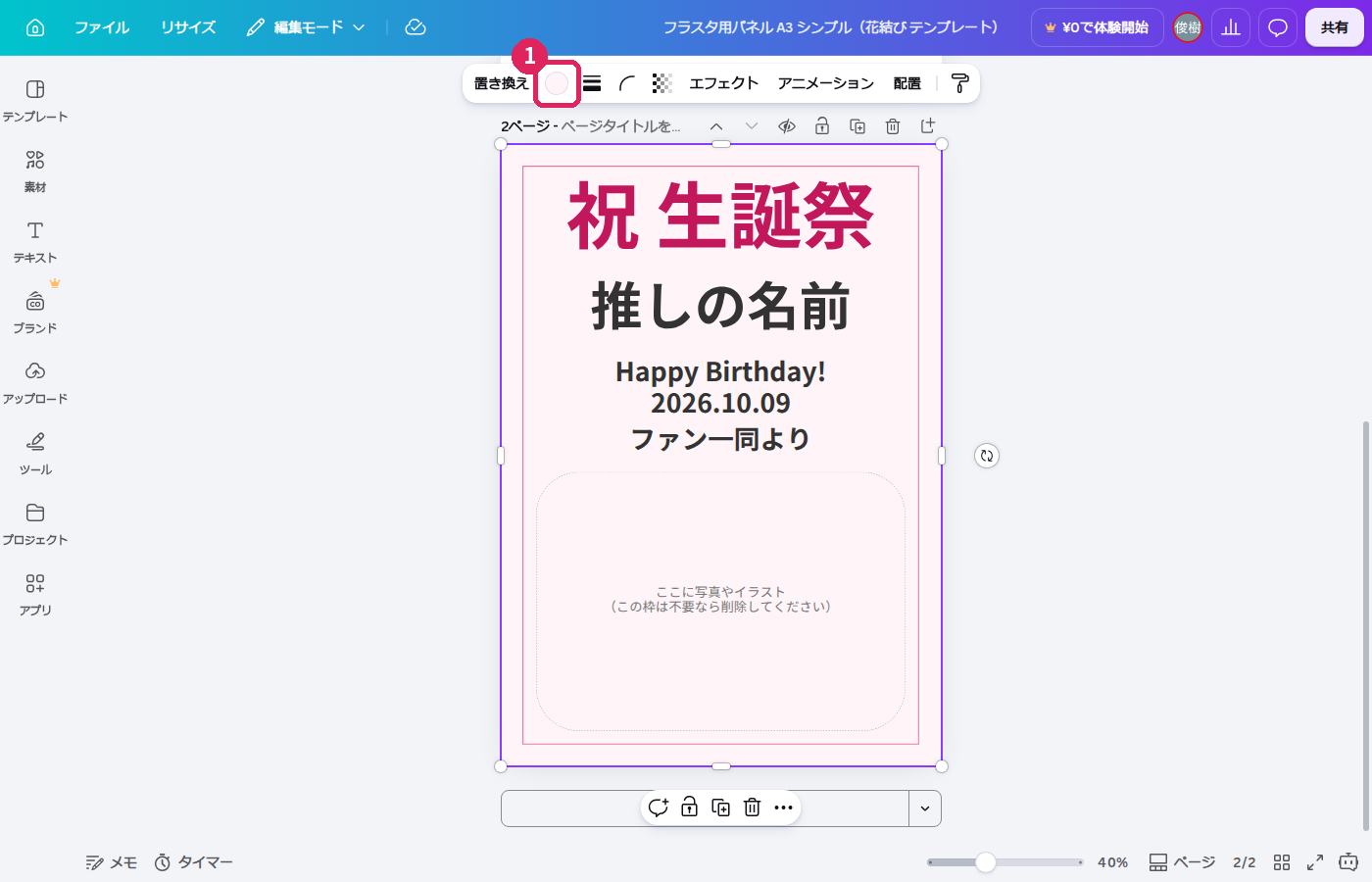Adjust the zoom slider handle

[986, 862]
